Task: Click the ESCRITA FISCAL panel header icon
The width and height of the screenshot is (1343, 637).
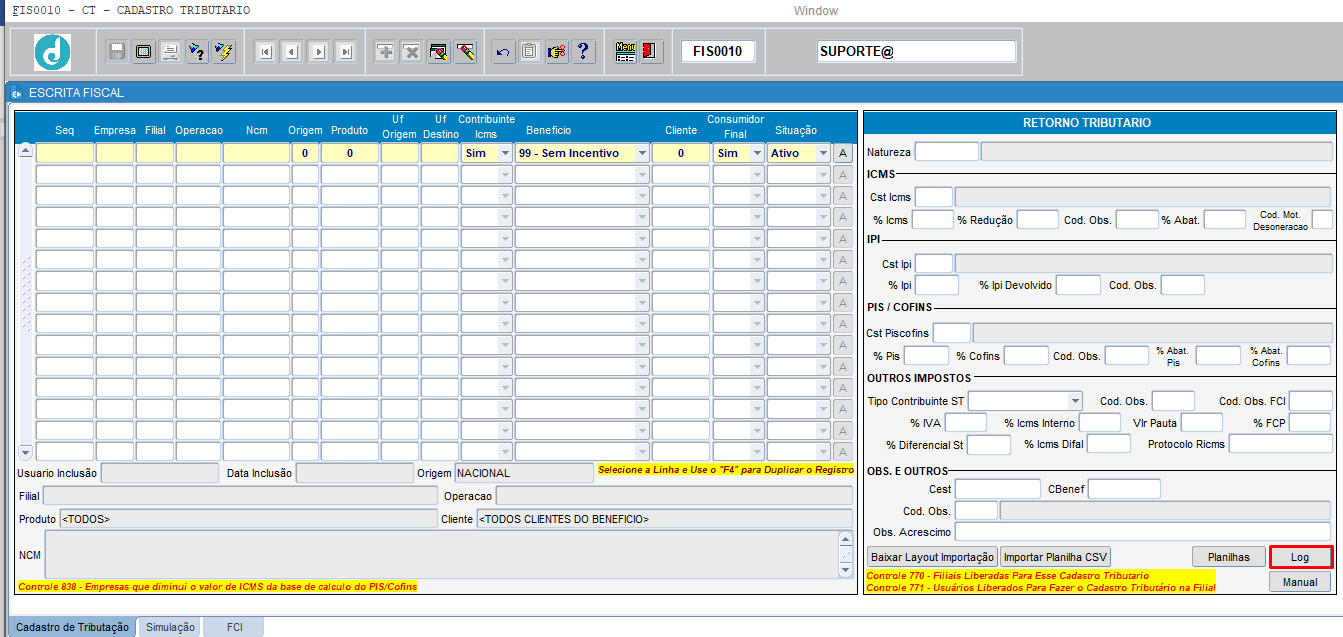Action: tap(16, 93)
